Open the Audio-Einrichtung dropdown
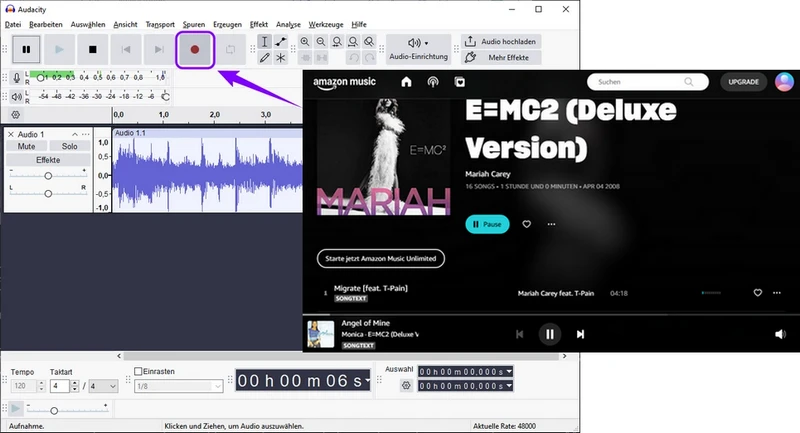800x433 pixels. (x=418, y=49)
